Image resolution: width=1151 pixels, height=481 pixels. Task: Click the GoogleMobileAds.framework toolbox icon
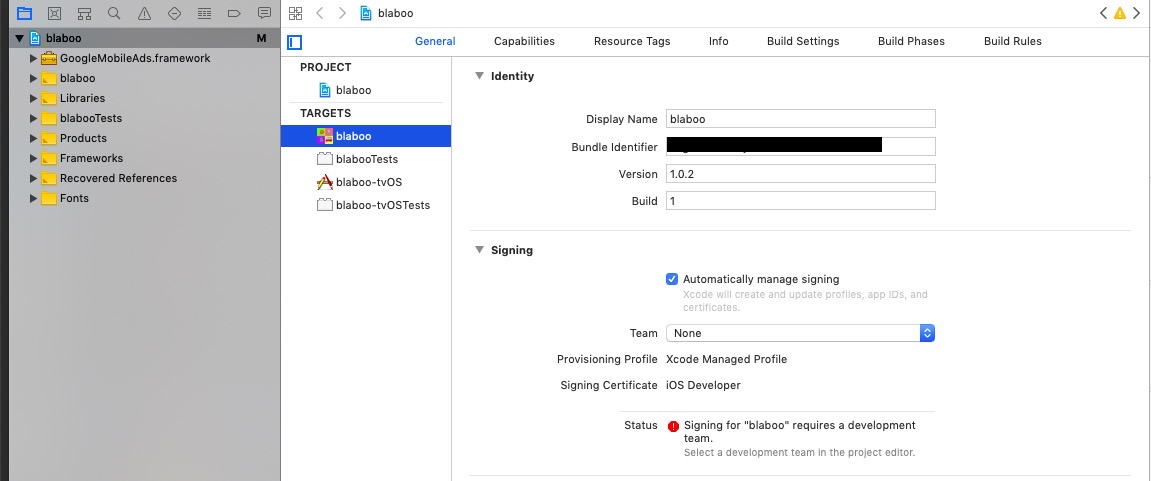[49, 58]
